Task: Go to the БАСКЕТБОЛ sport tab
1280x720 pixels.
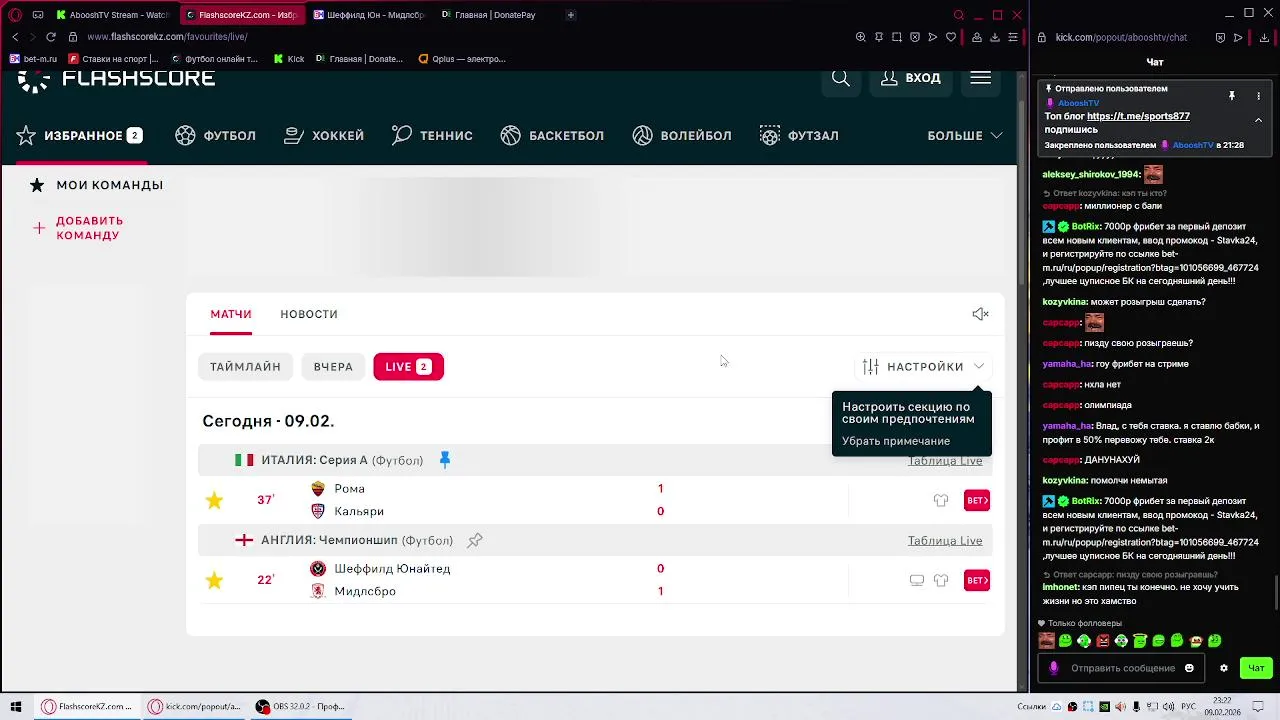Action: pyautogui.click(x=552, y=135)
